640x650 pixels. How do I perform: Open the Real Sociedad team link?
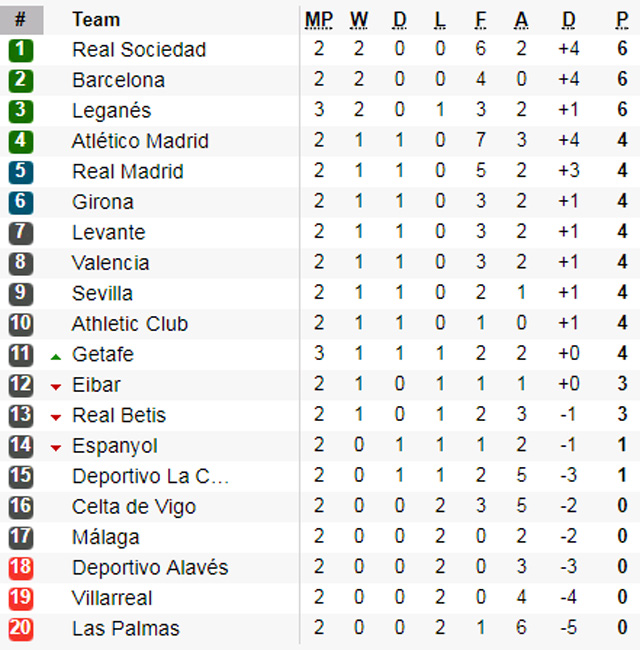139,50
